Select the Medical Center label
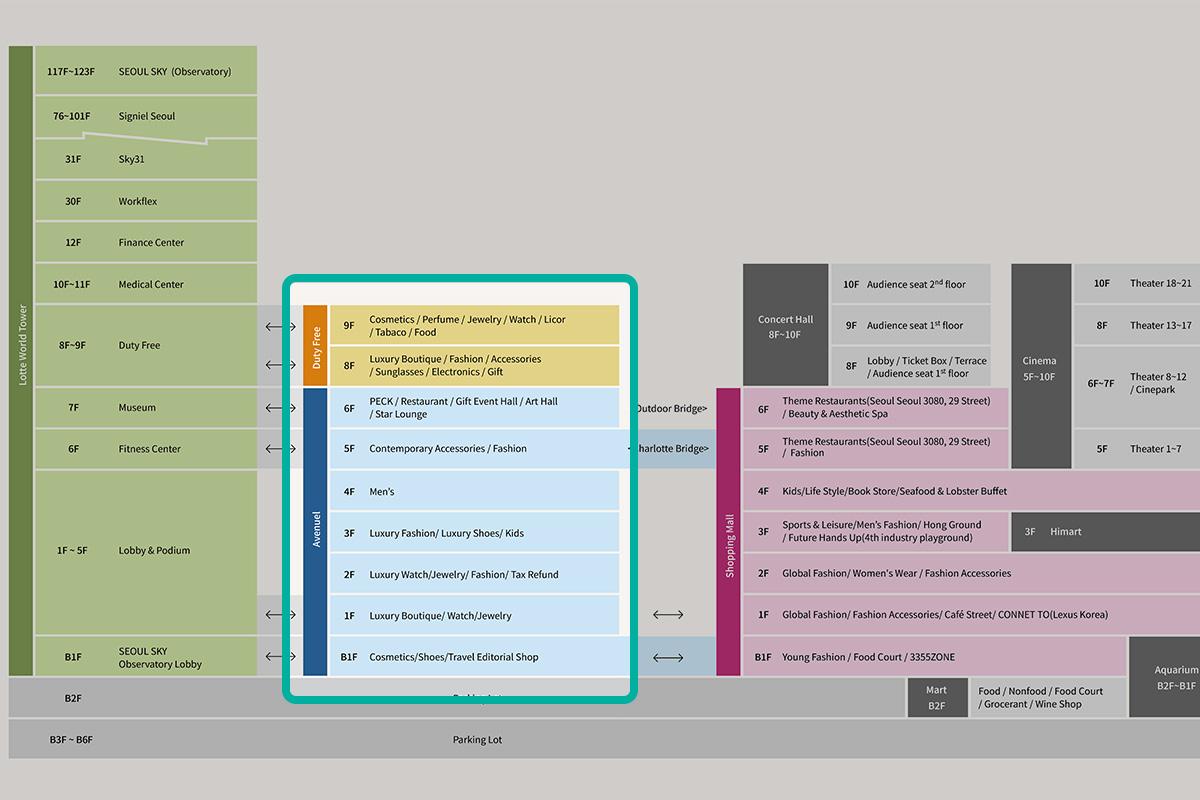 point(151,285)
